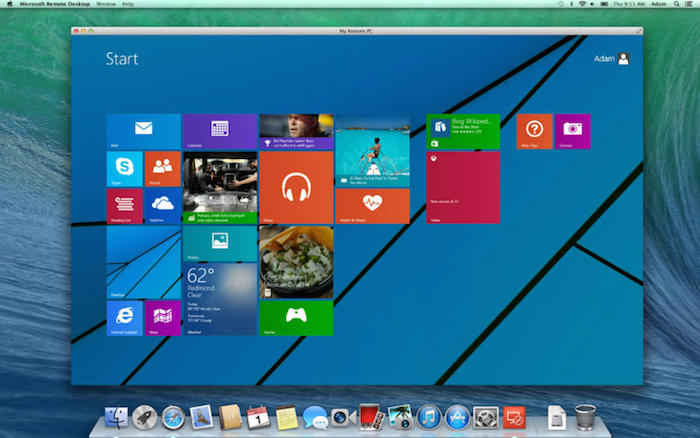Launch the Calendar tile
Image resolution: width=700 pixels, height=438 pixels.
point(220,131)
